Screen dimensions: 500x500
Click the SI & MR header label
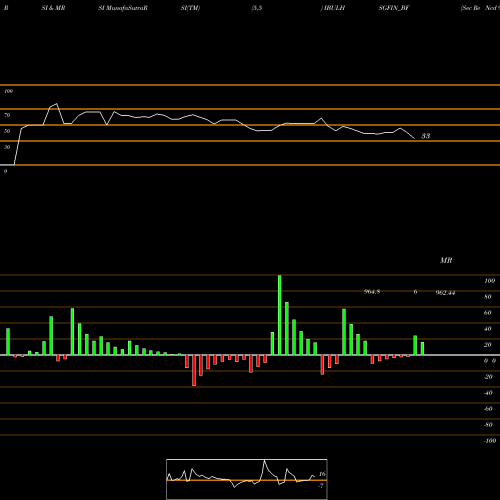pyautogui.click(x=53, y=8)
